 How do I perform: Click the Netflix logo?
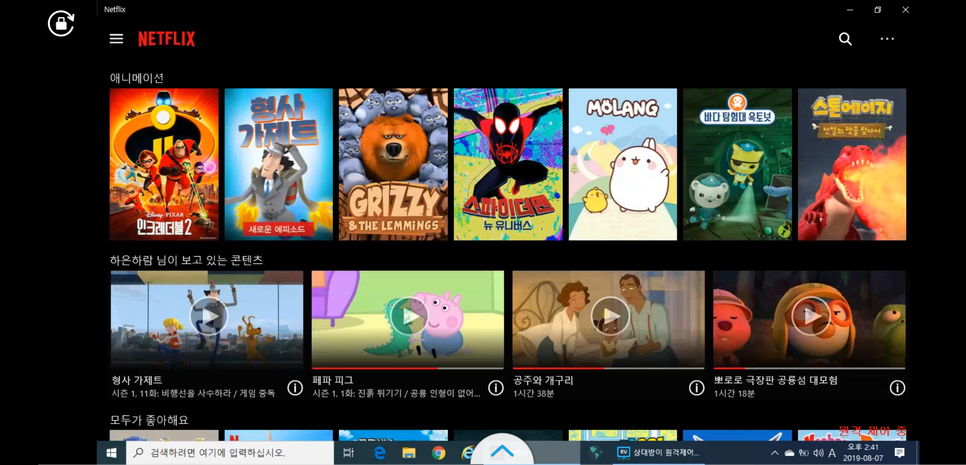pyautogui.click(x=166, y=39)
